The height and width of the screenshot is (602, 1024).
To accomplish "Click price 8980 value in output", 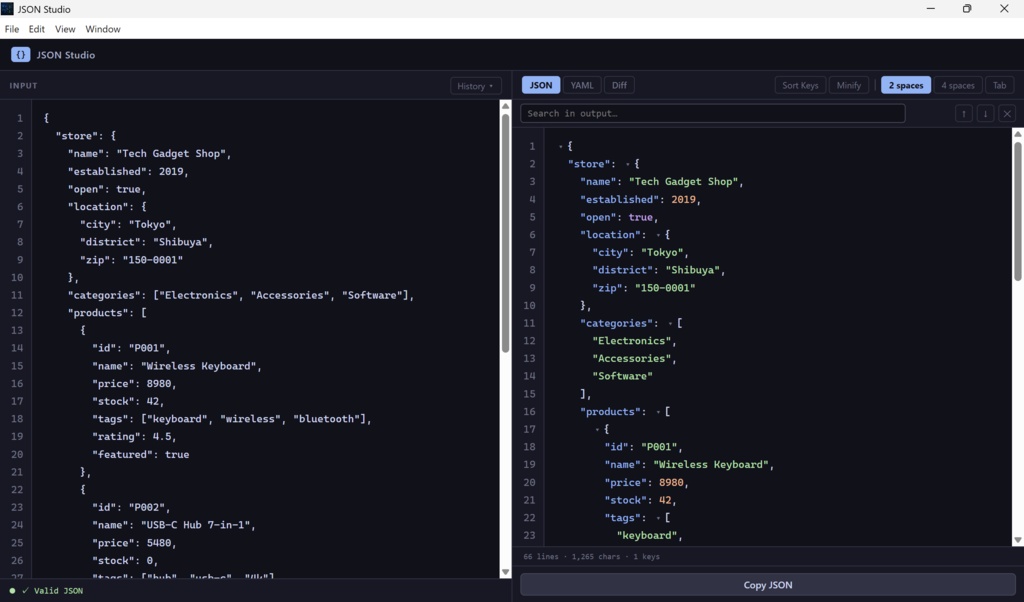I will 671,483.
